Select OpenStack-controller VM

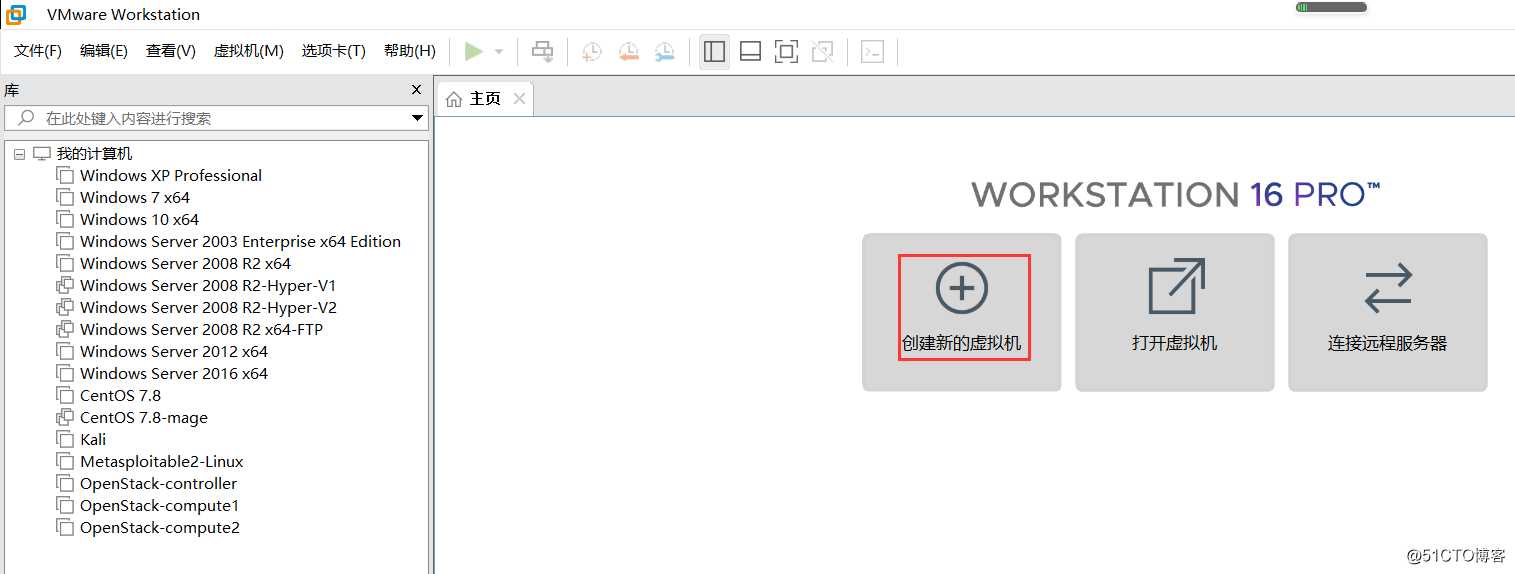click(159, 484)
